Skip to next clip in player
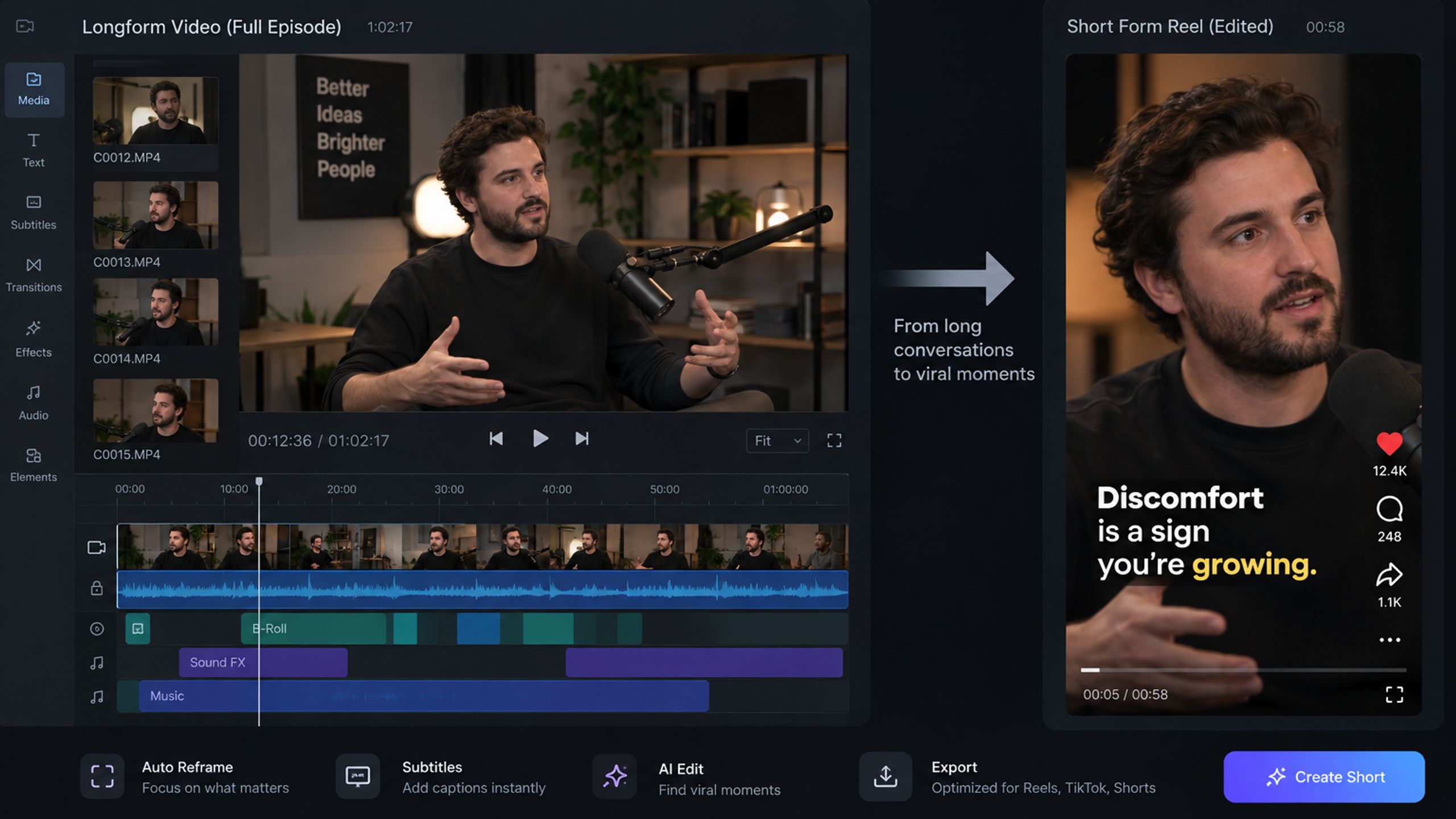The height and width of the screenshot is (819, 1456). (x=582, y=439)
